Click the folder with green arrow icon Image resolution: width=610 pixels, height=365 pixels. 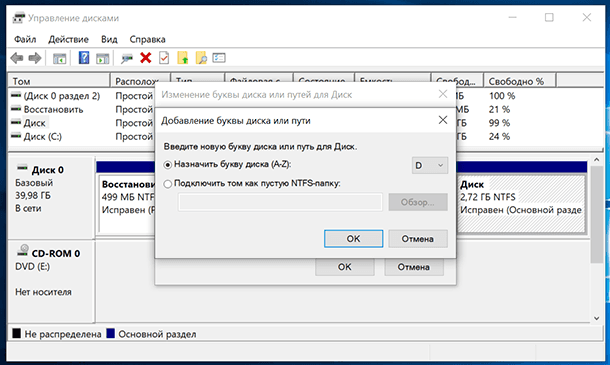(x=183, y=58)
